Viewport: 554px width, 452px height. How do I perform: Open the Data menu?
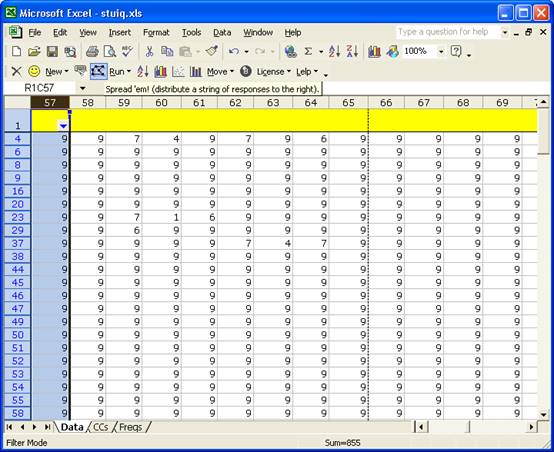click(222, 33)
